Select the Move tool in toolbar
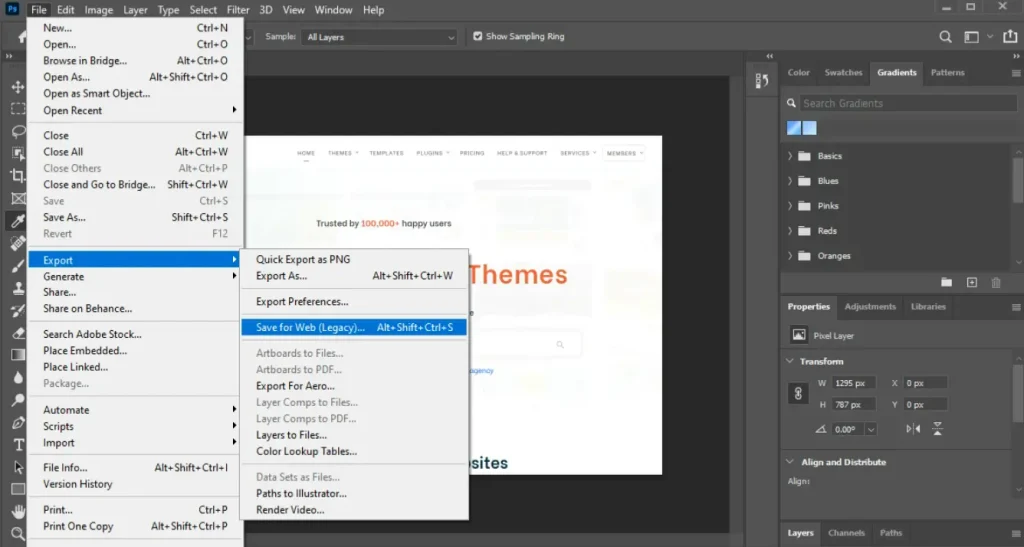1024x547 pixels. click(x=18, y=87)
